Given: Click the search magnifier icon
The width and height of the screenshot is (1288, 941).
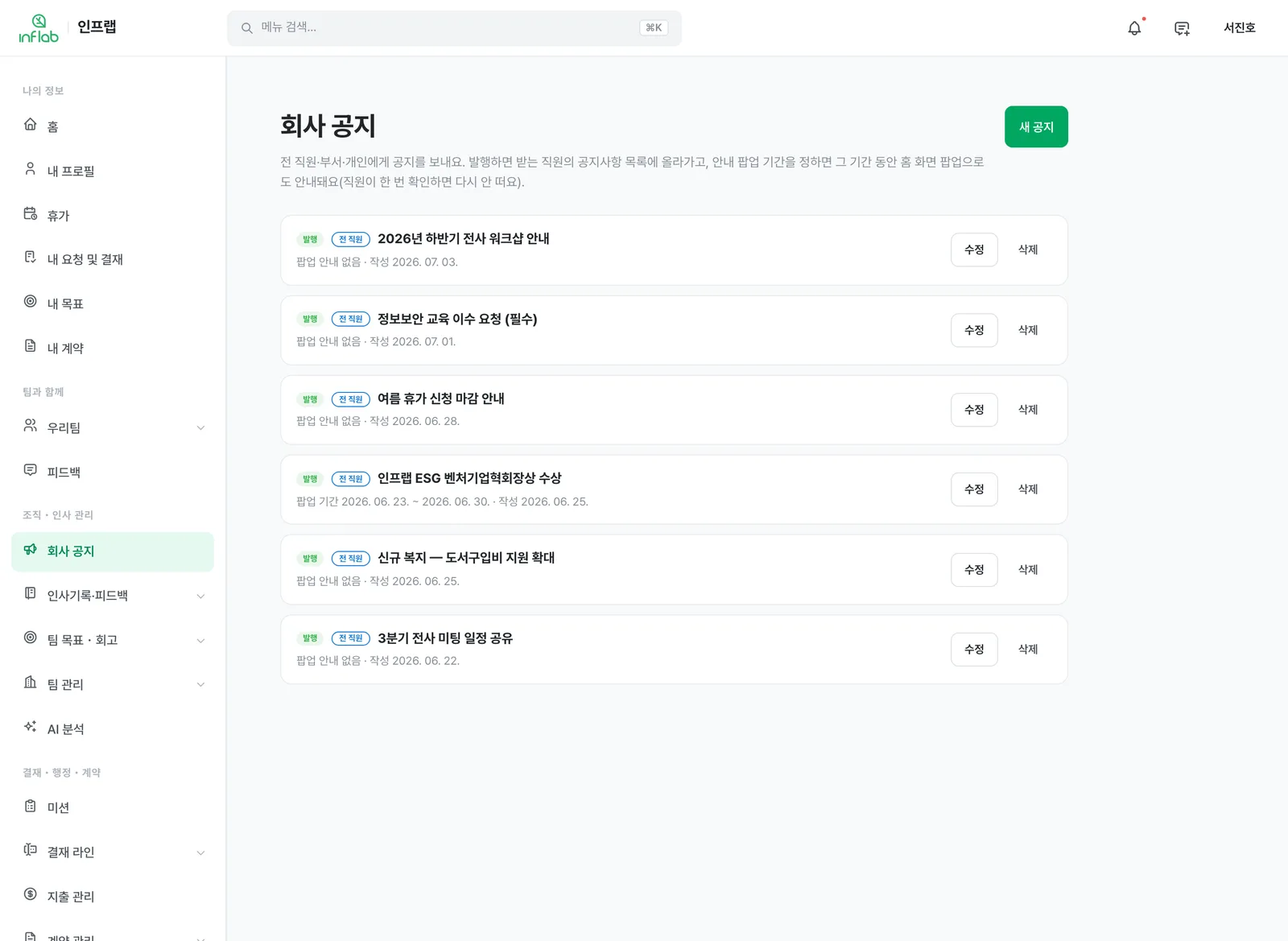Looking at the screenshot, I should pos(247,28).
